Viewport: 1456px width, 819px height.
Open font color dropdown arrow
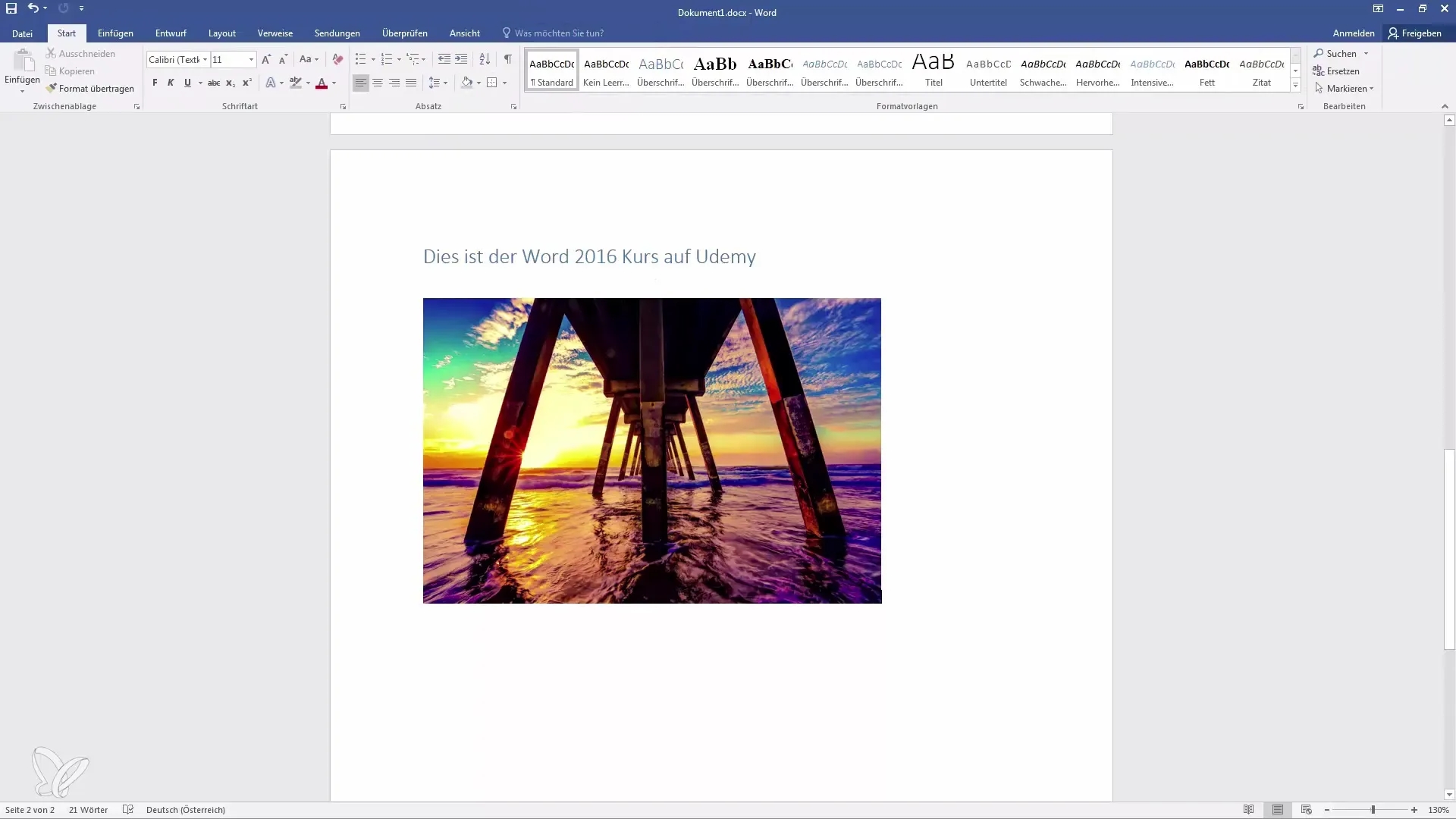click(334, 83)
